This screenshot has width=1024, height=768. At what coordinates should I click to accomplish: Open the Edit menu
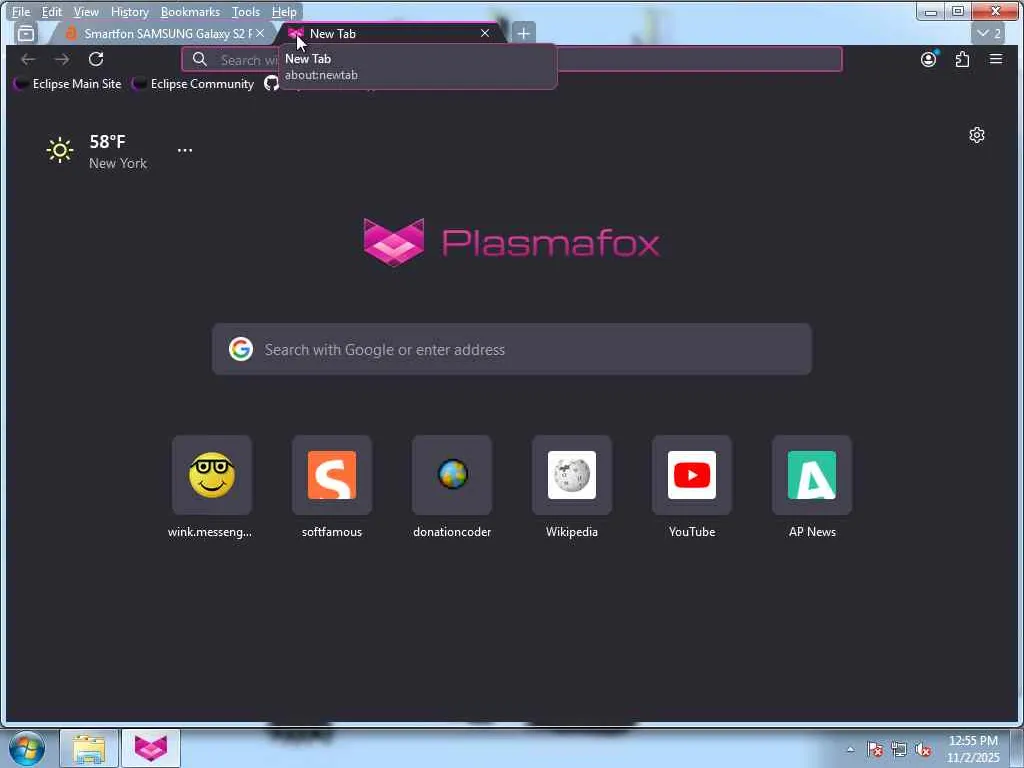click(52, 12)
